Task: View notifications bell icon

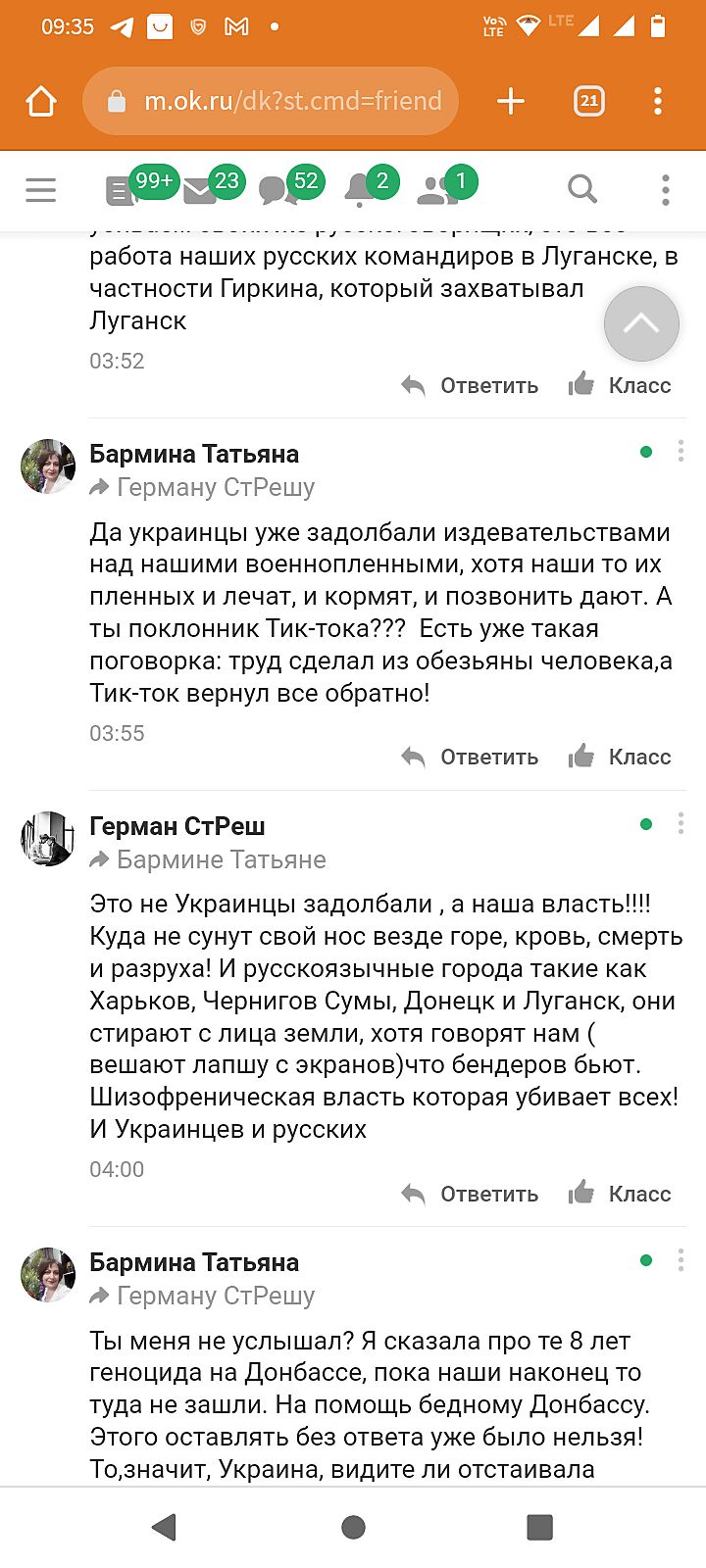Action: pos(361,190)
